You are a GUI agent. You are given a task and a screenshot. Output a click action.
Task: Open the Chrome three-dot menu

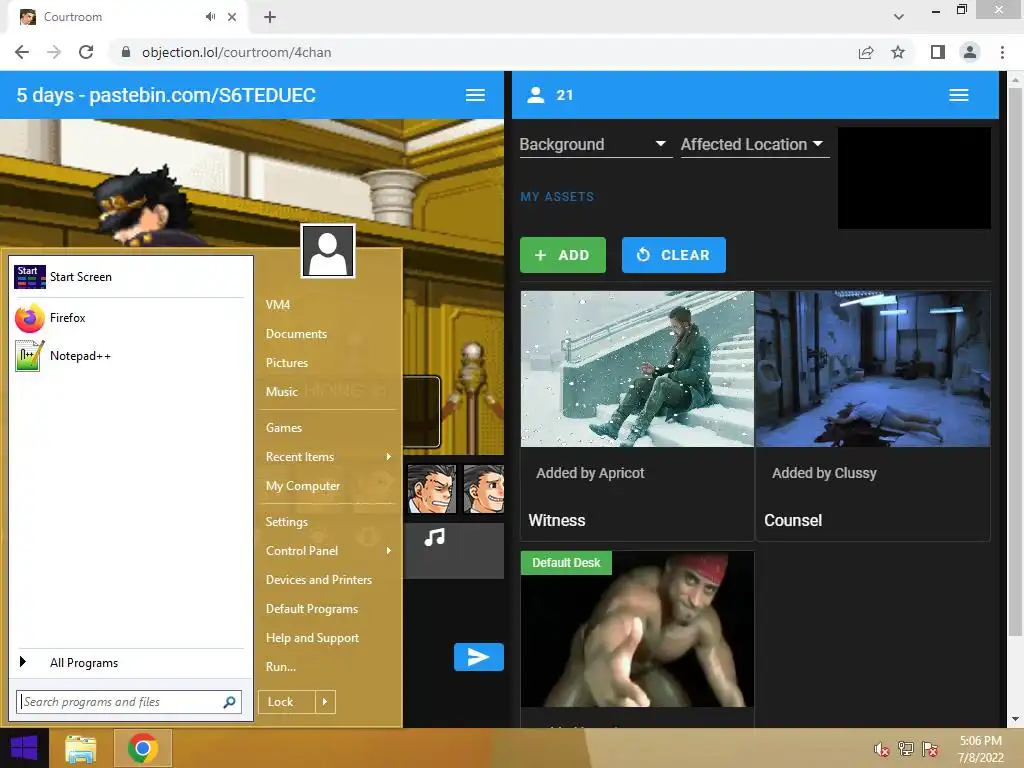(x=1002, y=52)
